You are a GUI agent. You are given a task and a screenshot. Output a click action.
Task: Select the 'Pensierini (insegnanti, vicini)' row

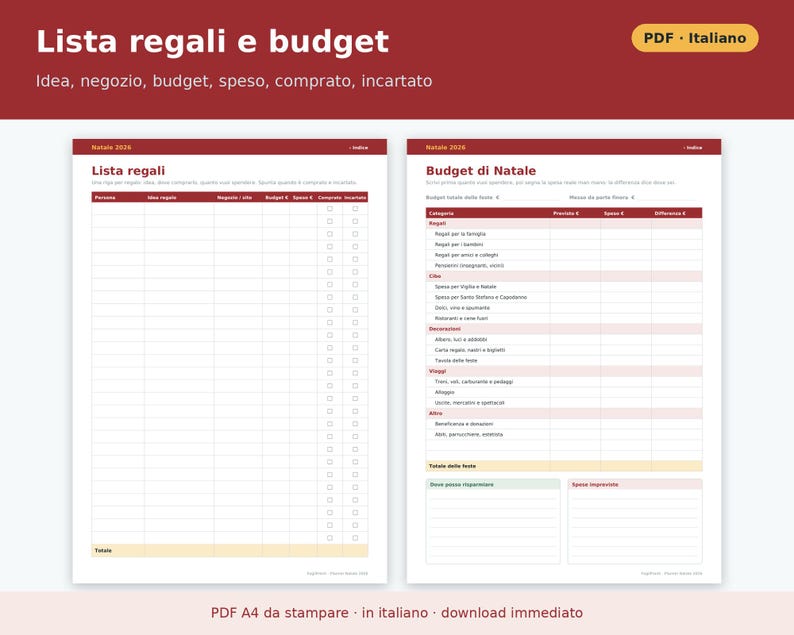(564, 265)
